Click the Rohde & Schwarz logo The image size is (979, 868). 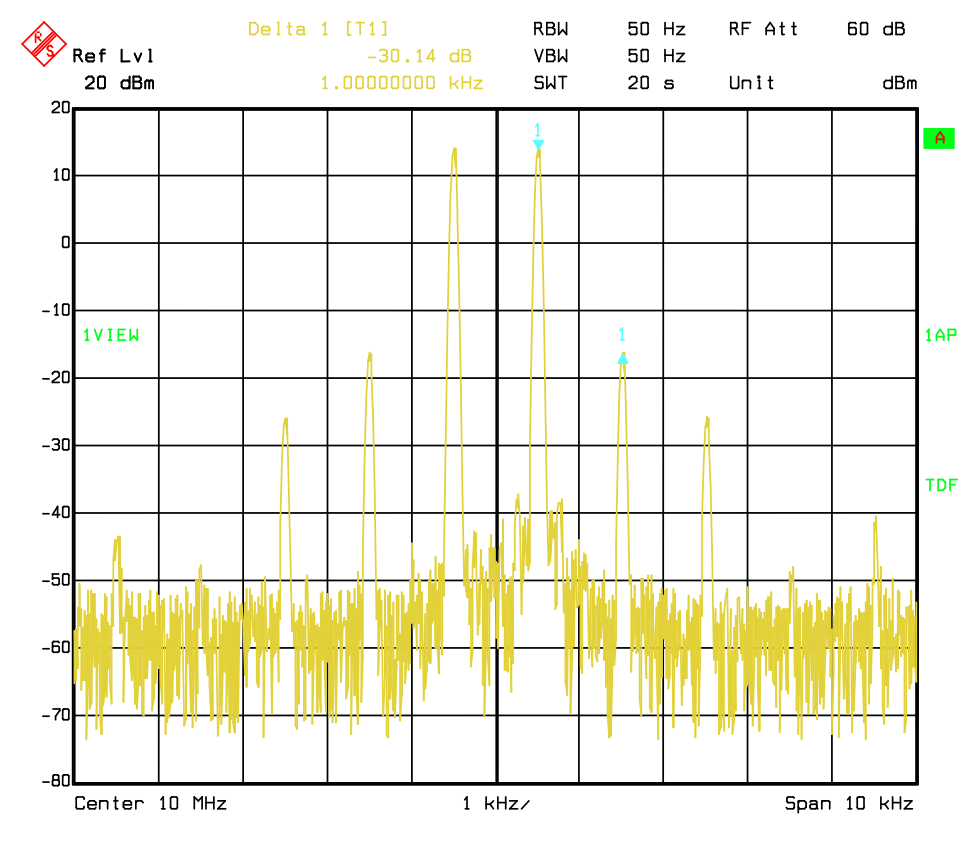coord(44,44)
